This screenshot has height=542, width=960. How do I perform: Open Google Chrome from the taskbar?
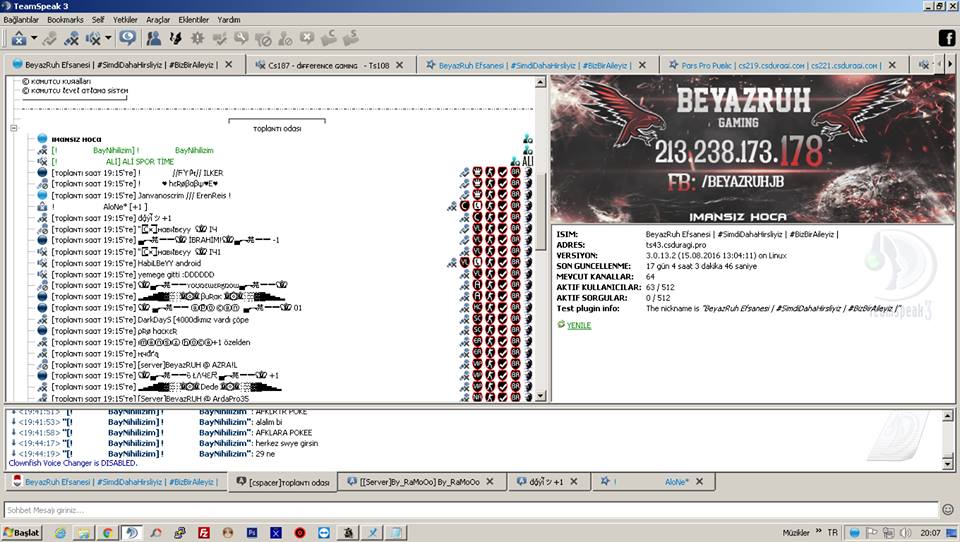(x=107, y=533)
